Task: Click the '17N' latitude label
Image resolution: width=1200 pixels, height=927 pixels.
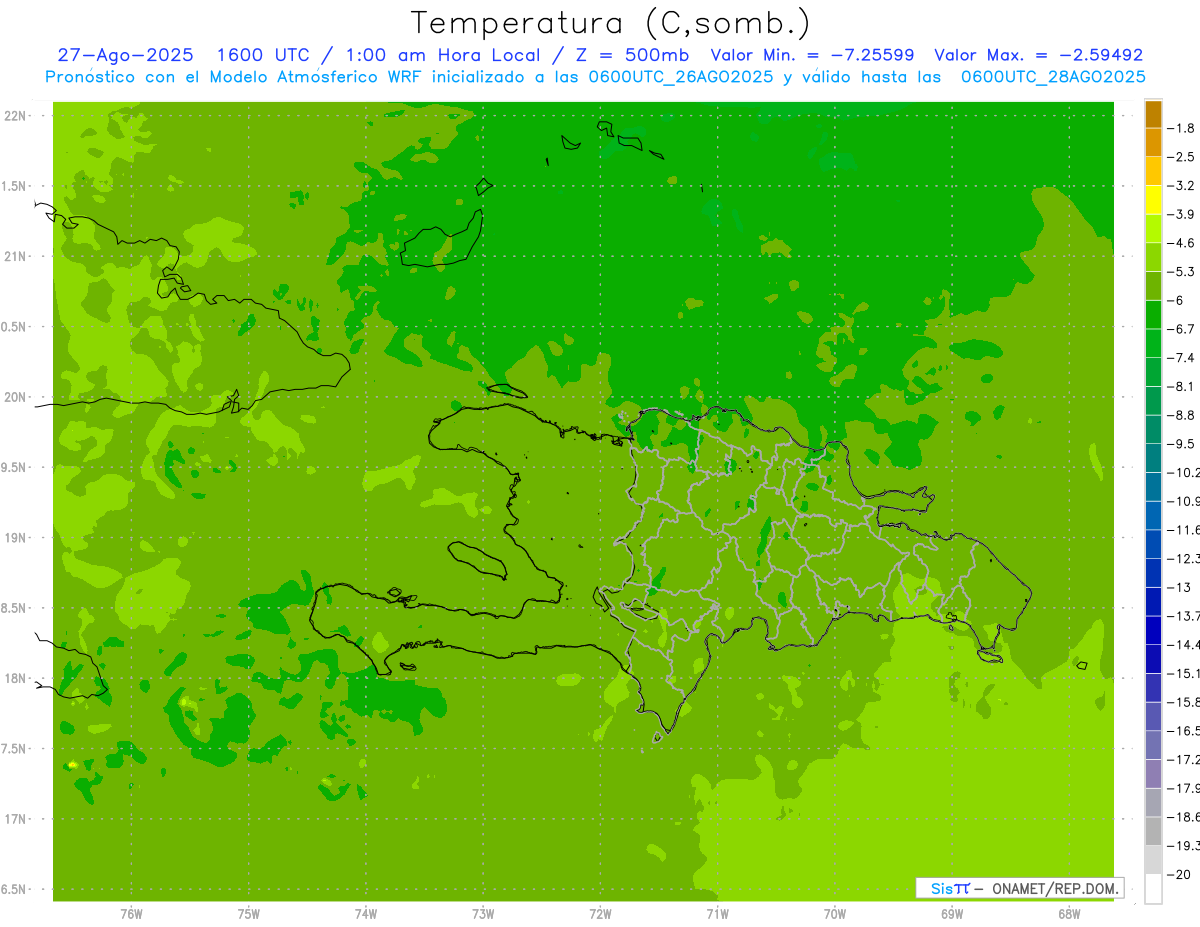Action: [16, 819]
